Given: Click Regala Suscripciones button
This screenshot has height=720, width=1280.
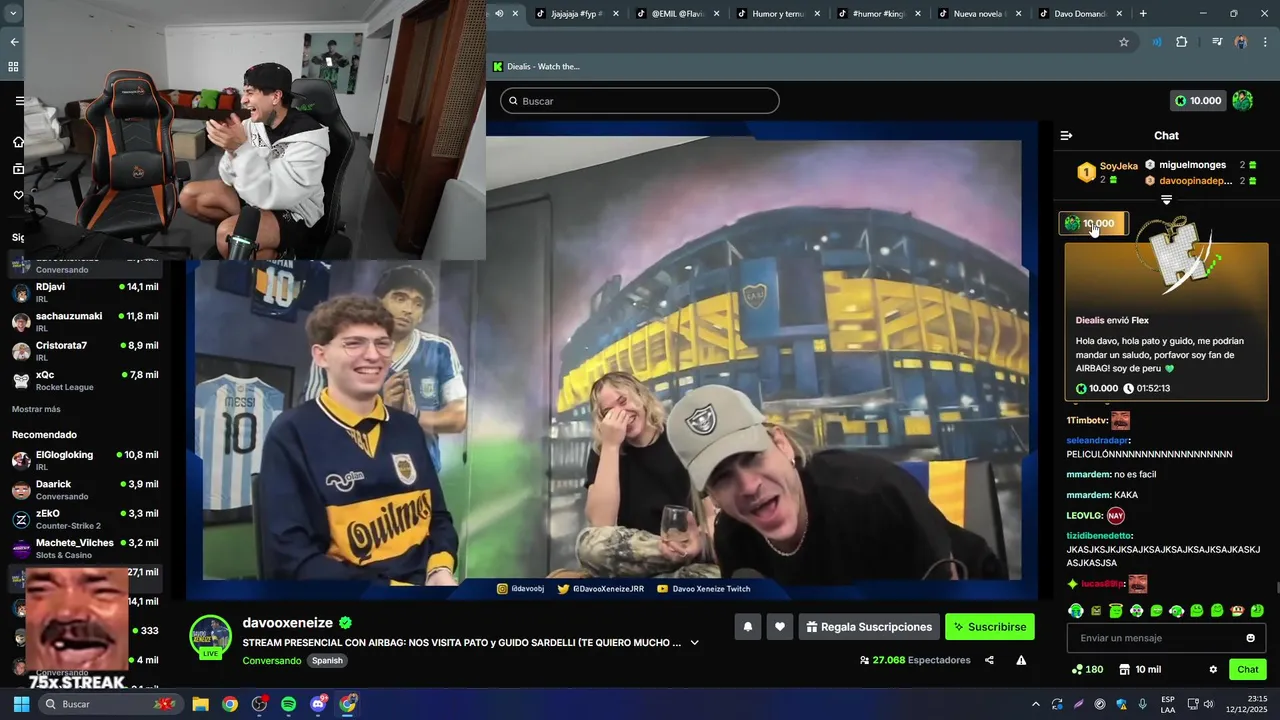Looking at the screenshot, I should 869,627.
